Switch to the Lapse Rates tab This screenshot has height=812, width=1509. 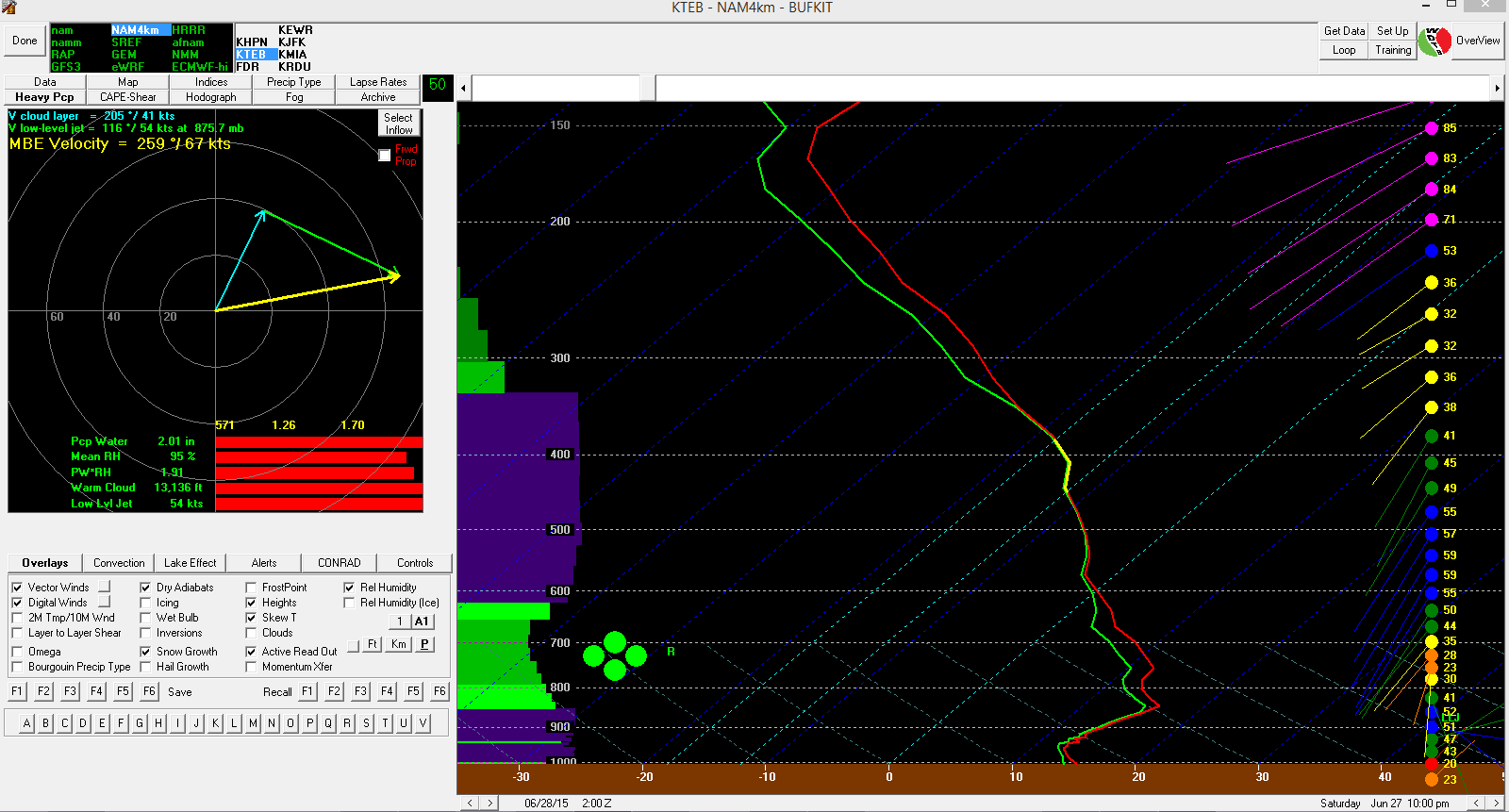pos(378,82)
